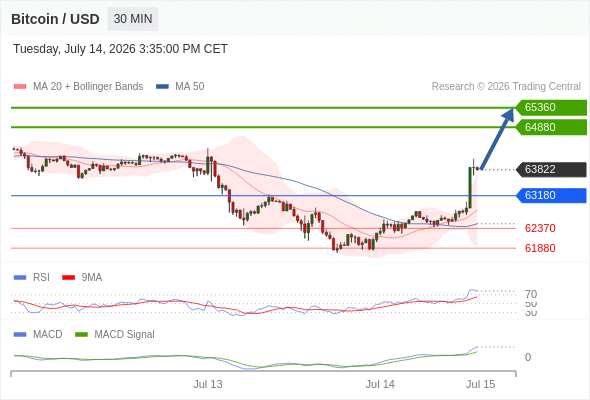Image resolution: width=590 pixels, height=400 pixels.
Task: Click the MA 50 blue legend swatch
Action: click(162, 87)
